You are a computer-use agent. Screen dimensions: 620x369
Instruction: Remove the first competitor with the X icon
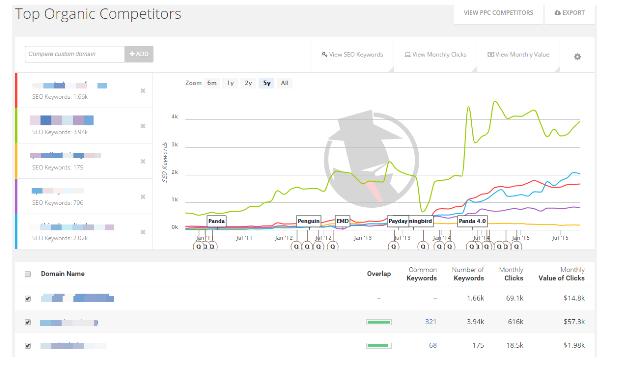(x=143, y=91)
